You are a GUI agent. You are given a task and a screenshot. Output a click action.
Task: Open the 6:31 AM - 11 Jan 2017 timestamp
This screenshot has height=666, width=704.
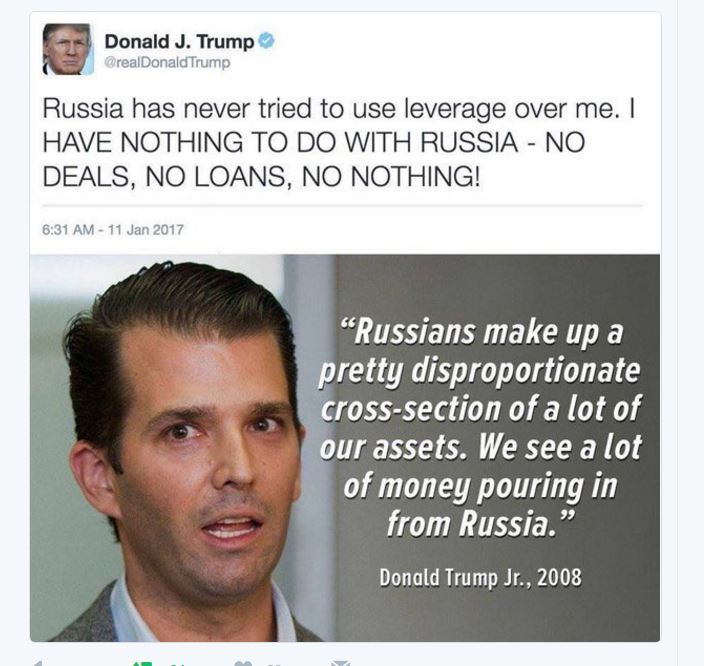(113, 229)
